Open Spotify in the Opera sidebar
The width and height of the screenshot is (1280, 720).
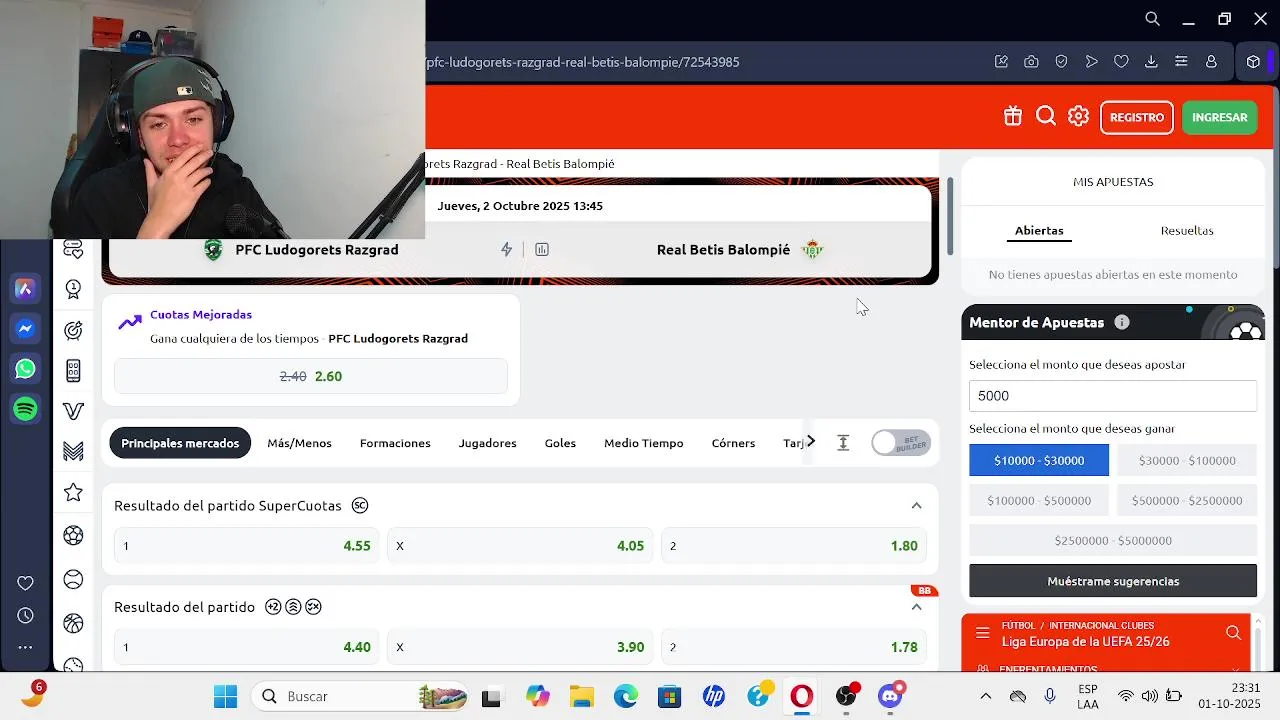26,409
